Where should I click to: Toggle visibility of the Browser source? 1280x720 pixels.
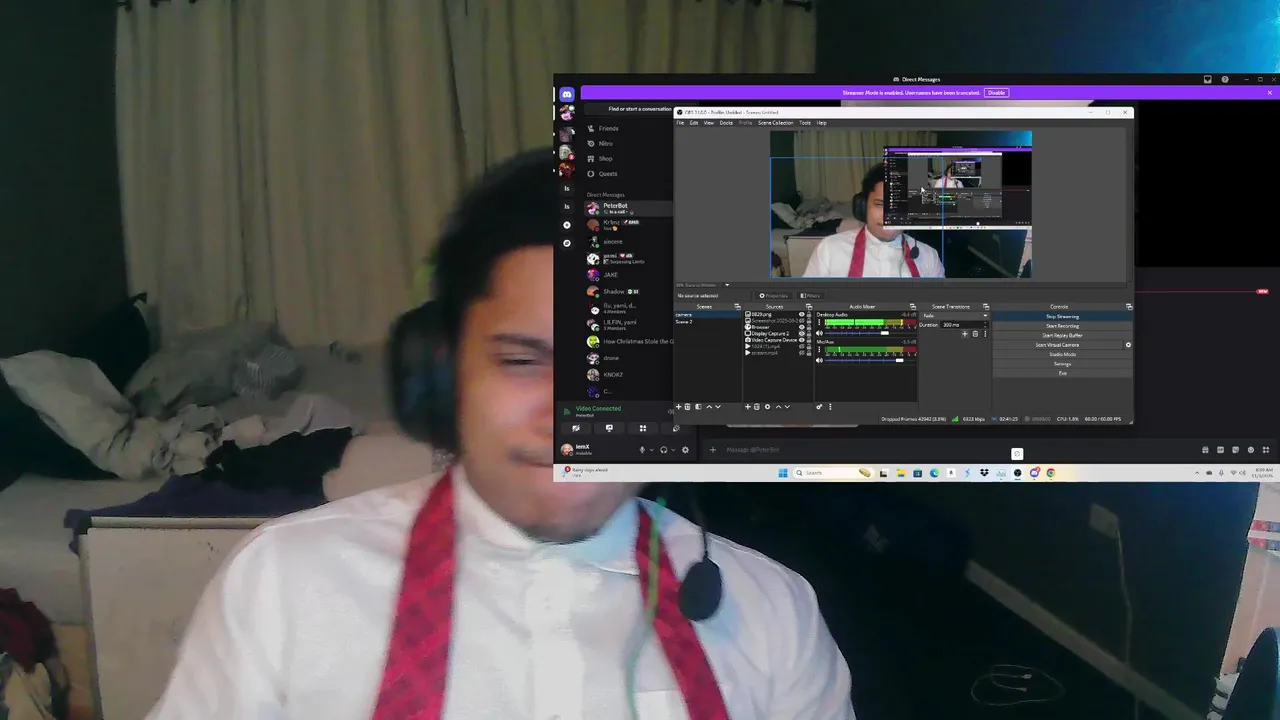coord(802,327)
